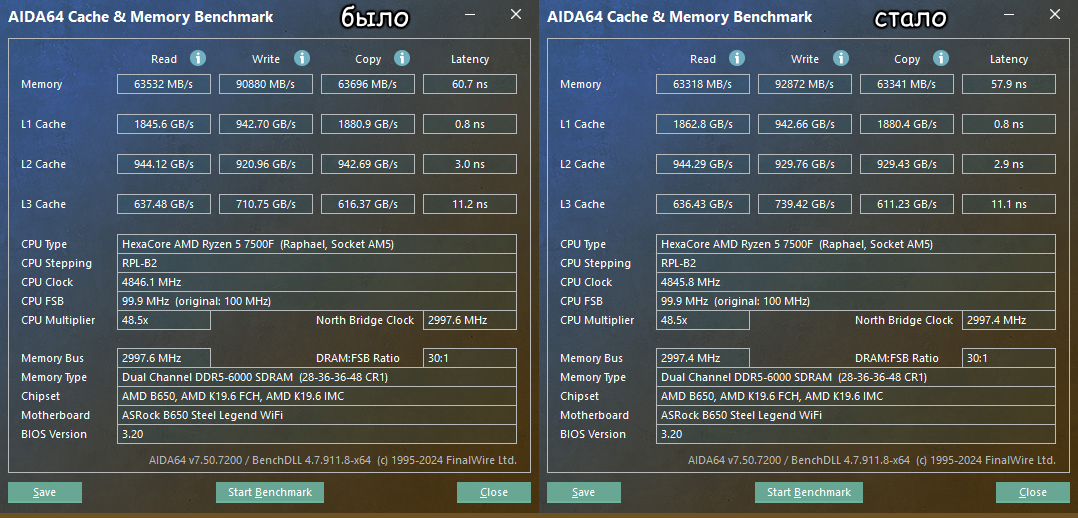Click Close button in left window
This screenshot has width=1078, height=518.
tap(494, 492)
